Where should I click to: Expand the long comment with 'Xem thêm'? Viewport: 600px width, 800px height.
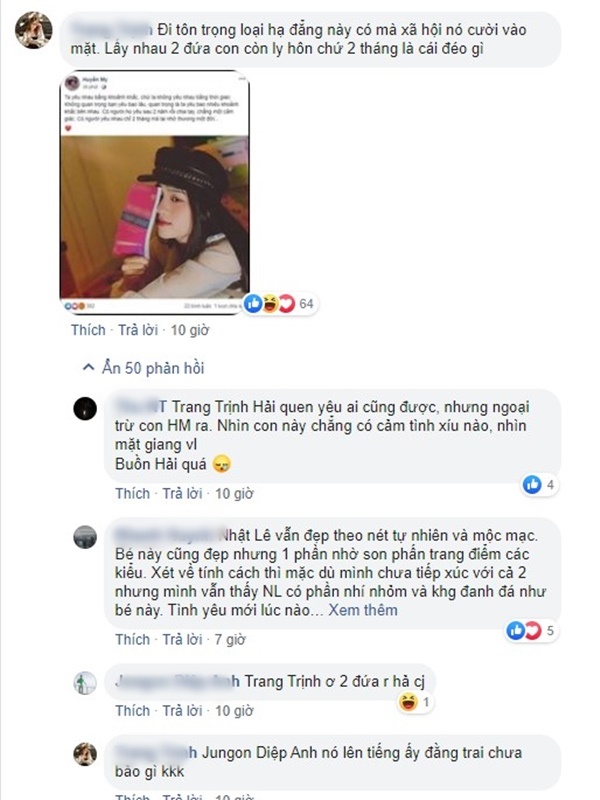point(363,610)
